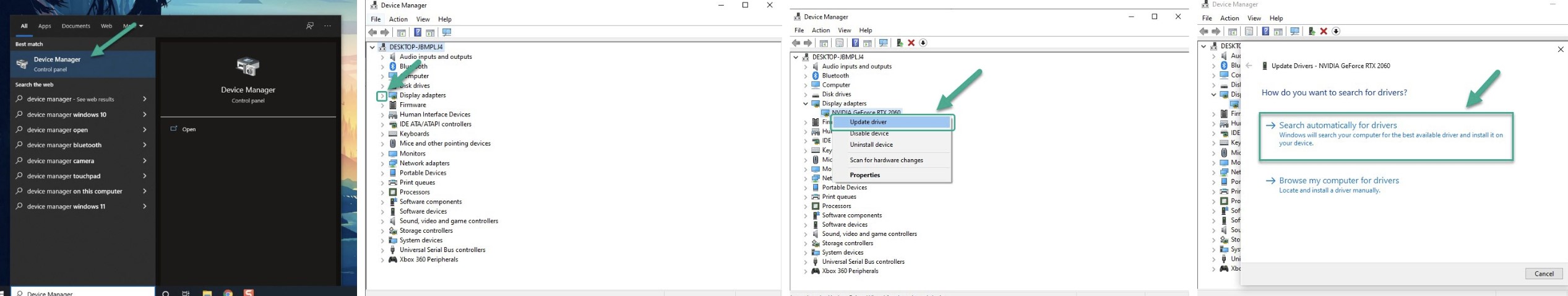
Task: Expand collapsed Display adapters node via its chevron
Action: coord(382,96)
